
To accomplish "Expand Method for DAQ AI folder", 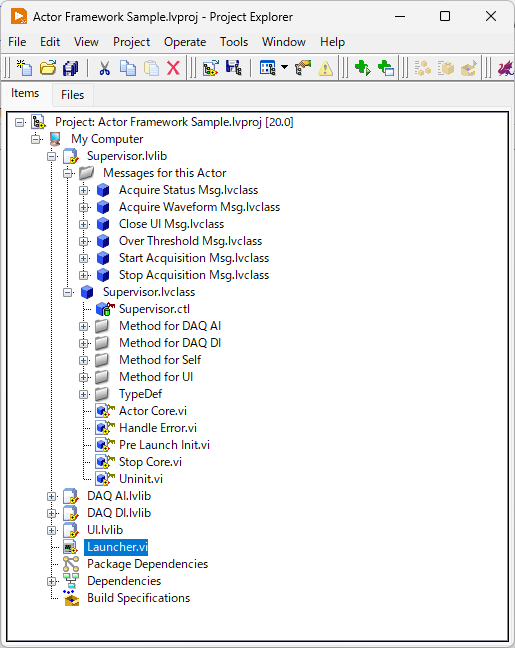I will [x=84, y=326].
